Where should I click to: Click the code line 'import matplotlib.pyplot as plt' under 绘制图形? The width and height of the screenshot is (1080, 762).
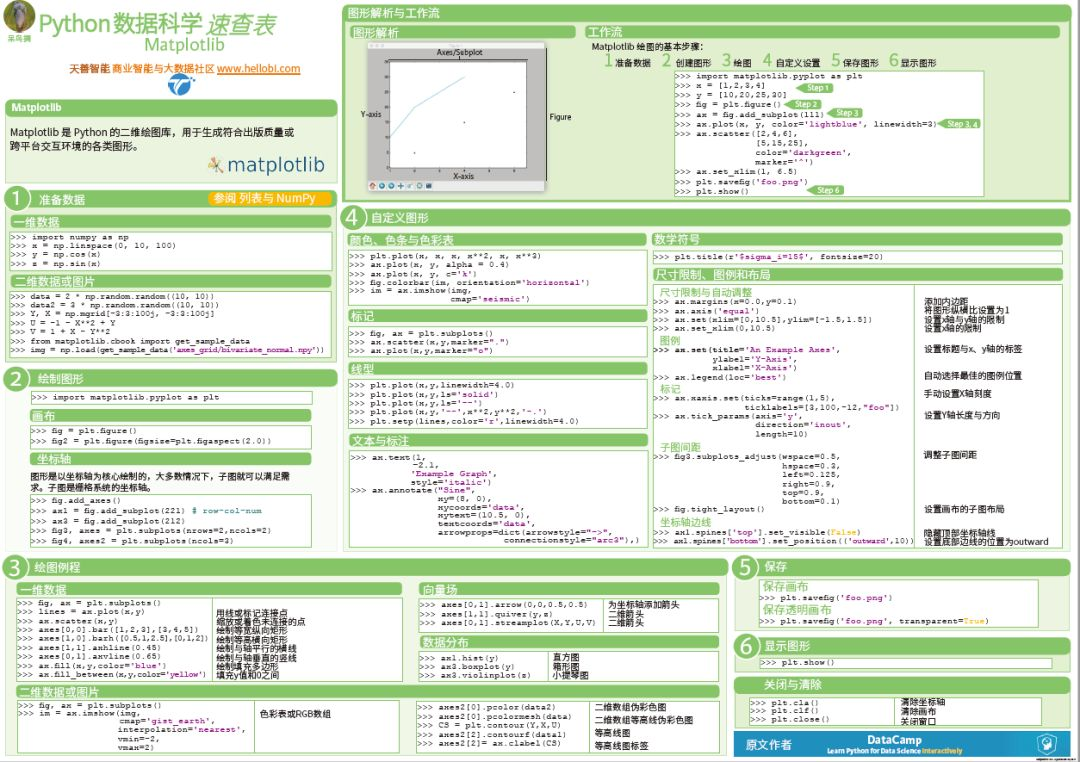(x=125, y=398)
